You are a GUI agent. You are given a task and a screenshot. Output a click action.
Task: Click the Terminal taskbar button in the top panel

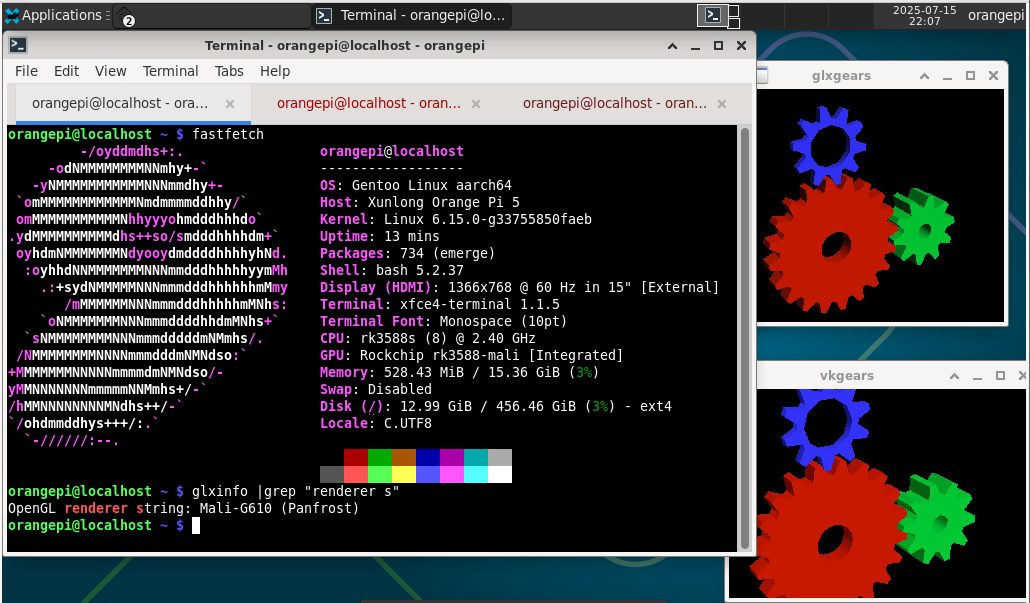pyautogui.click(x=411, y=15)
